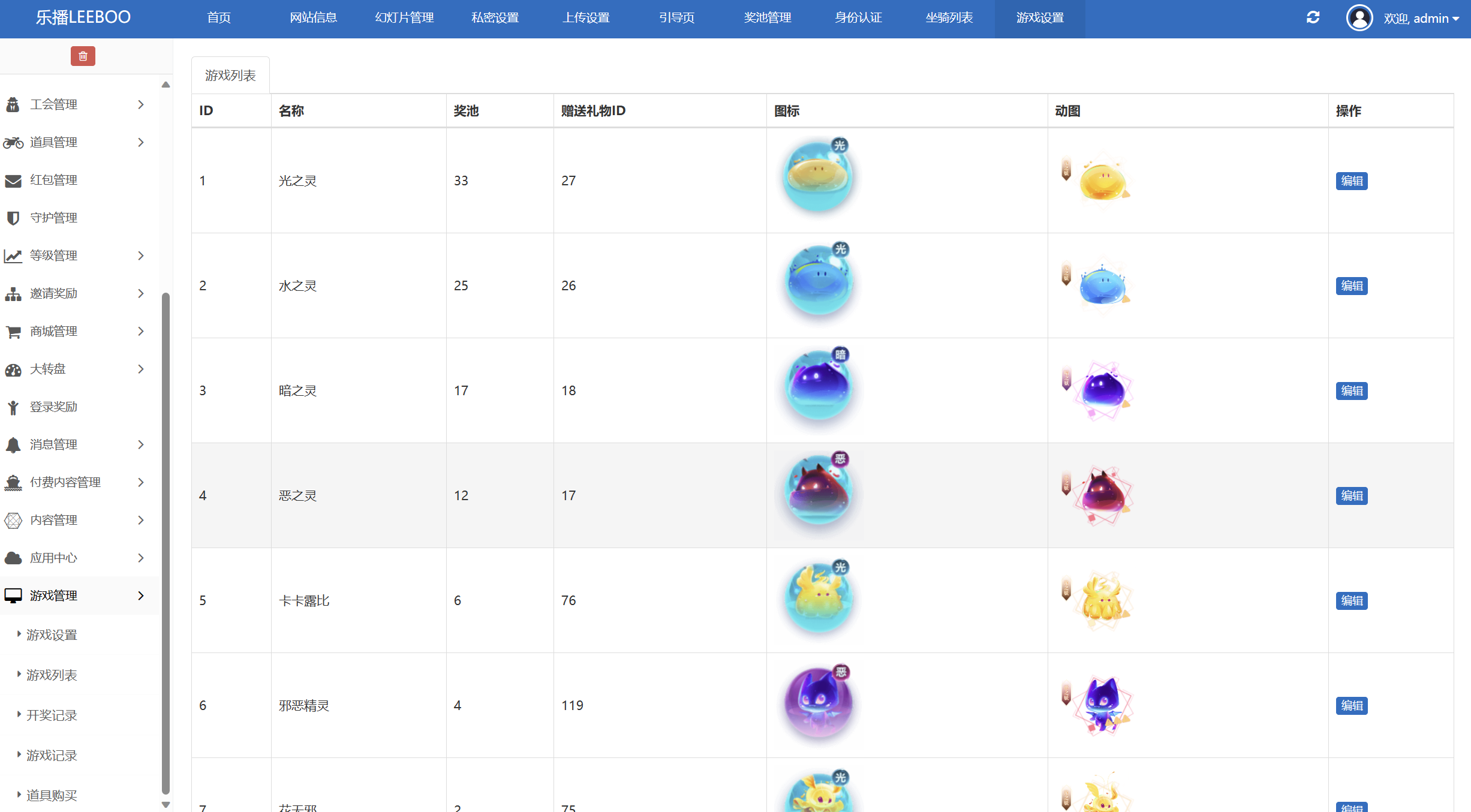The image size is (1471, 812).
Task: Open the 奖池管理 top menu
Action: 767,18
